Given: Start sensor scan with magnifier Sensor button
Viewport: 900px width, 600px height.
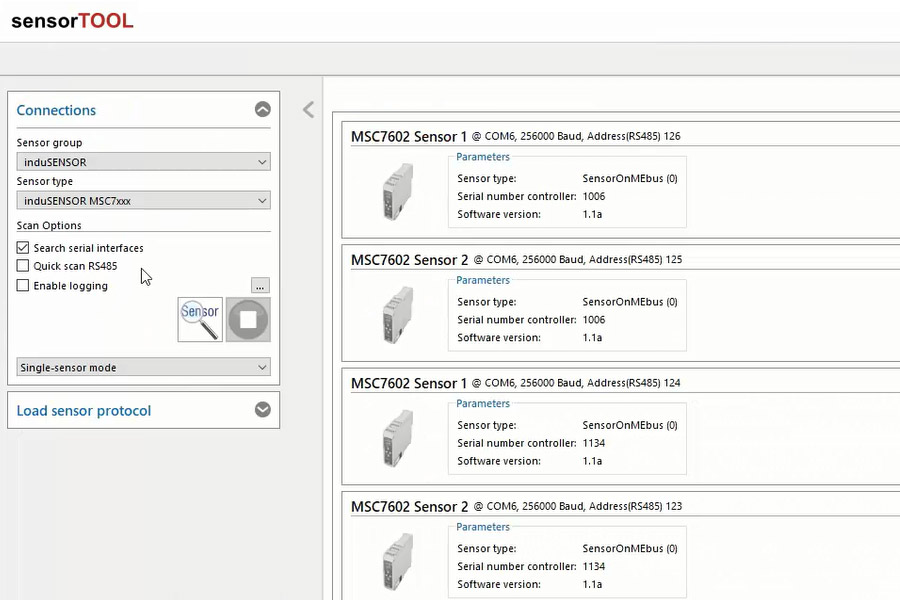Looking at the screenshot, I should pyautogui.click(x=200, y=319).
